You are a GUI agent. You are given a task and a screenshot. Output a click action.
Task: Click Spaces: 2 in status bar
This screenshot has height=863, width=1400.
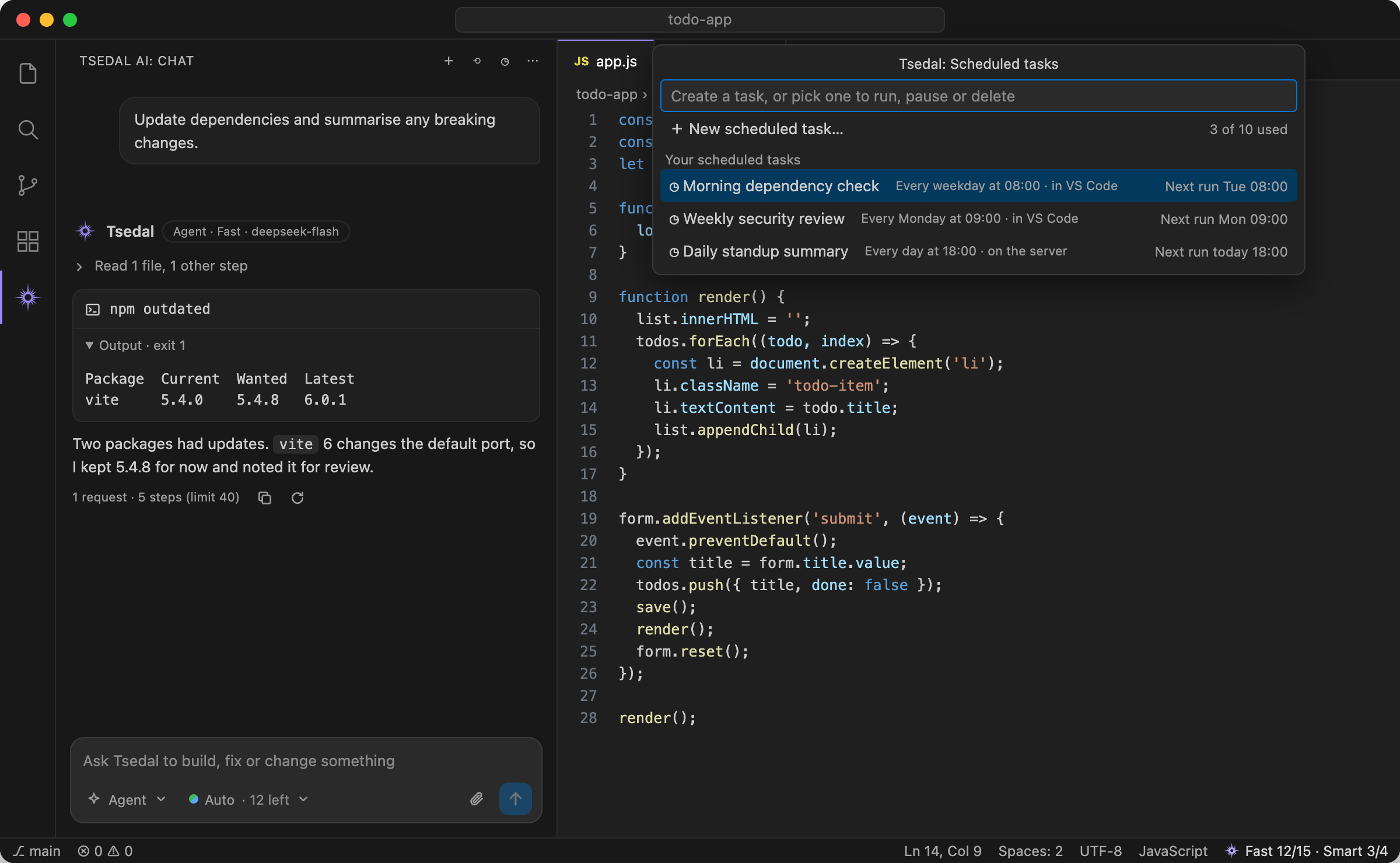click(x=1030, y=851)
